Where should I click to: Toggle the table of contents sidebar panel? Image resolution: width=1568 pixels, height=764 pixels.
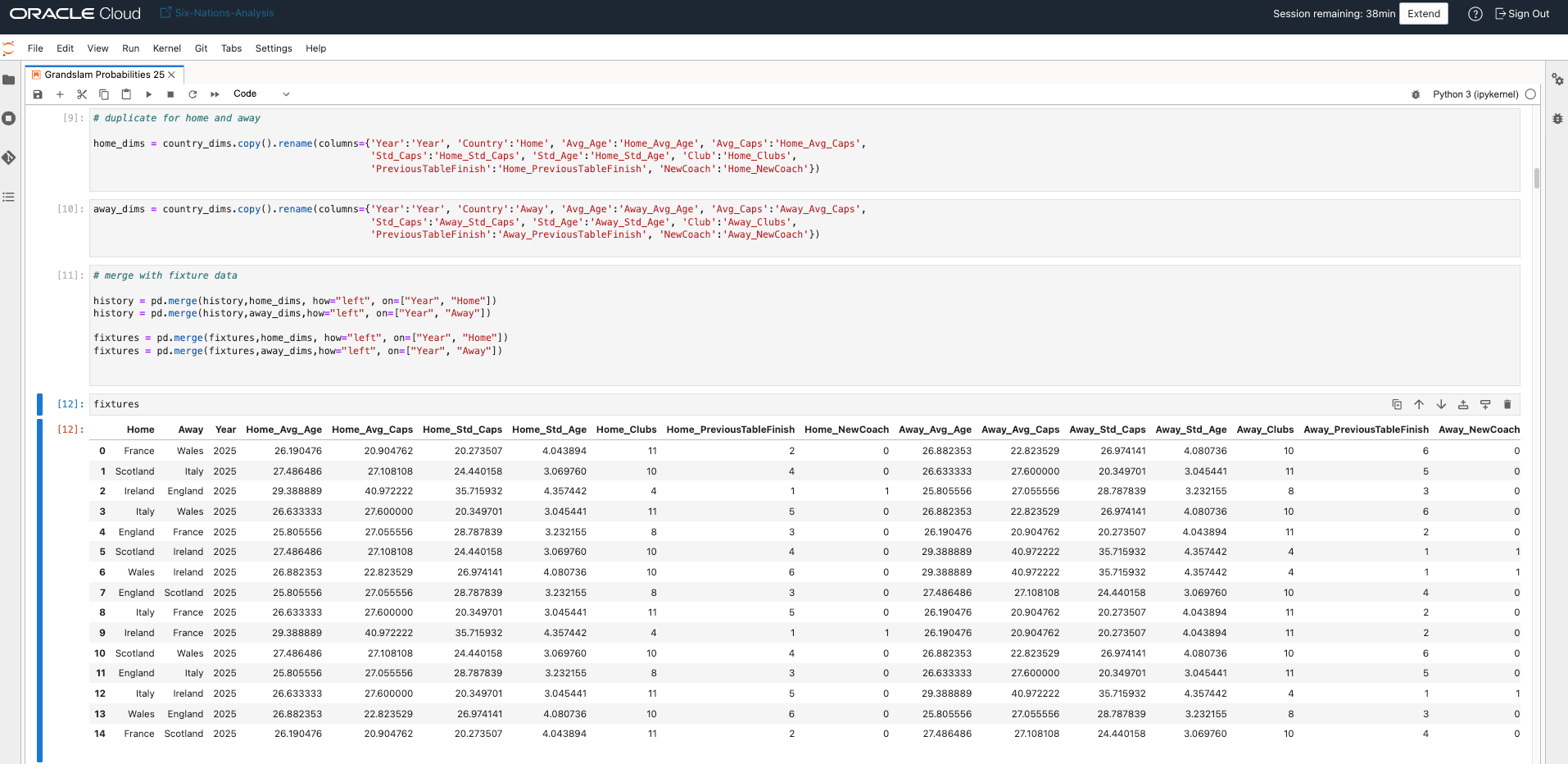click(9, 197)
